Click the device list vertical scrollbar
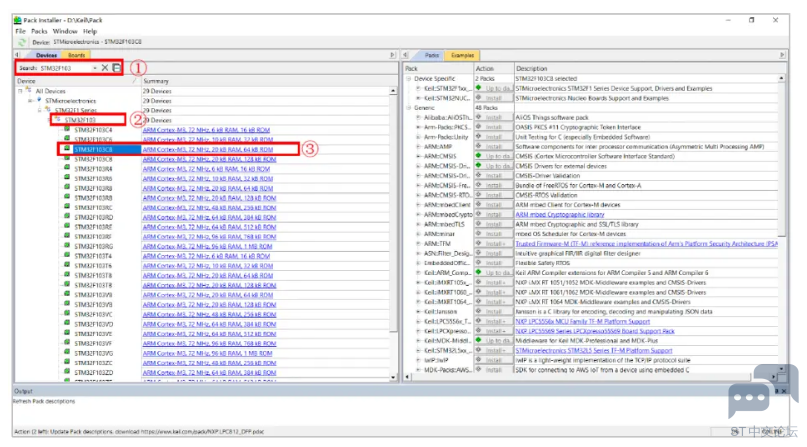Image resolution: width=807 pixels, height=447 pixels. [x=393, y=234]
